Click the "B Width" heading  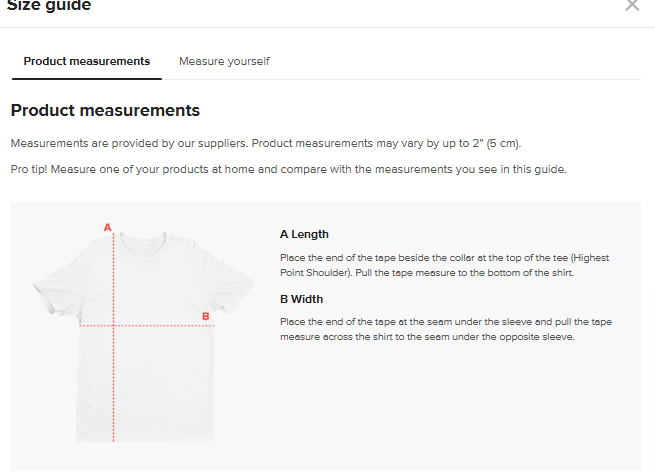tap(301, 299)
